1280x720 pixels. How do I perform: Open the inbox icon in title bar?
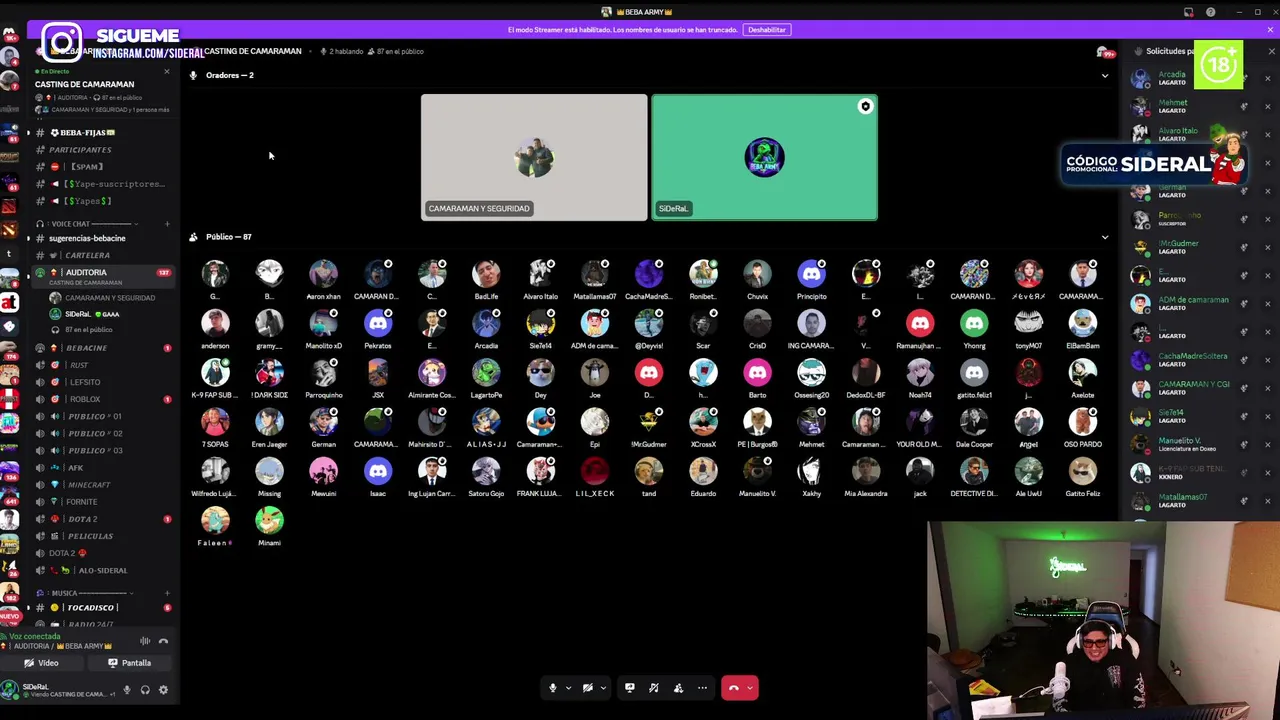tap(1189, 12)
